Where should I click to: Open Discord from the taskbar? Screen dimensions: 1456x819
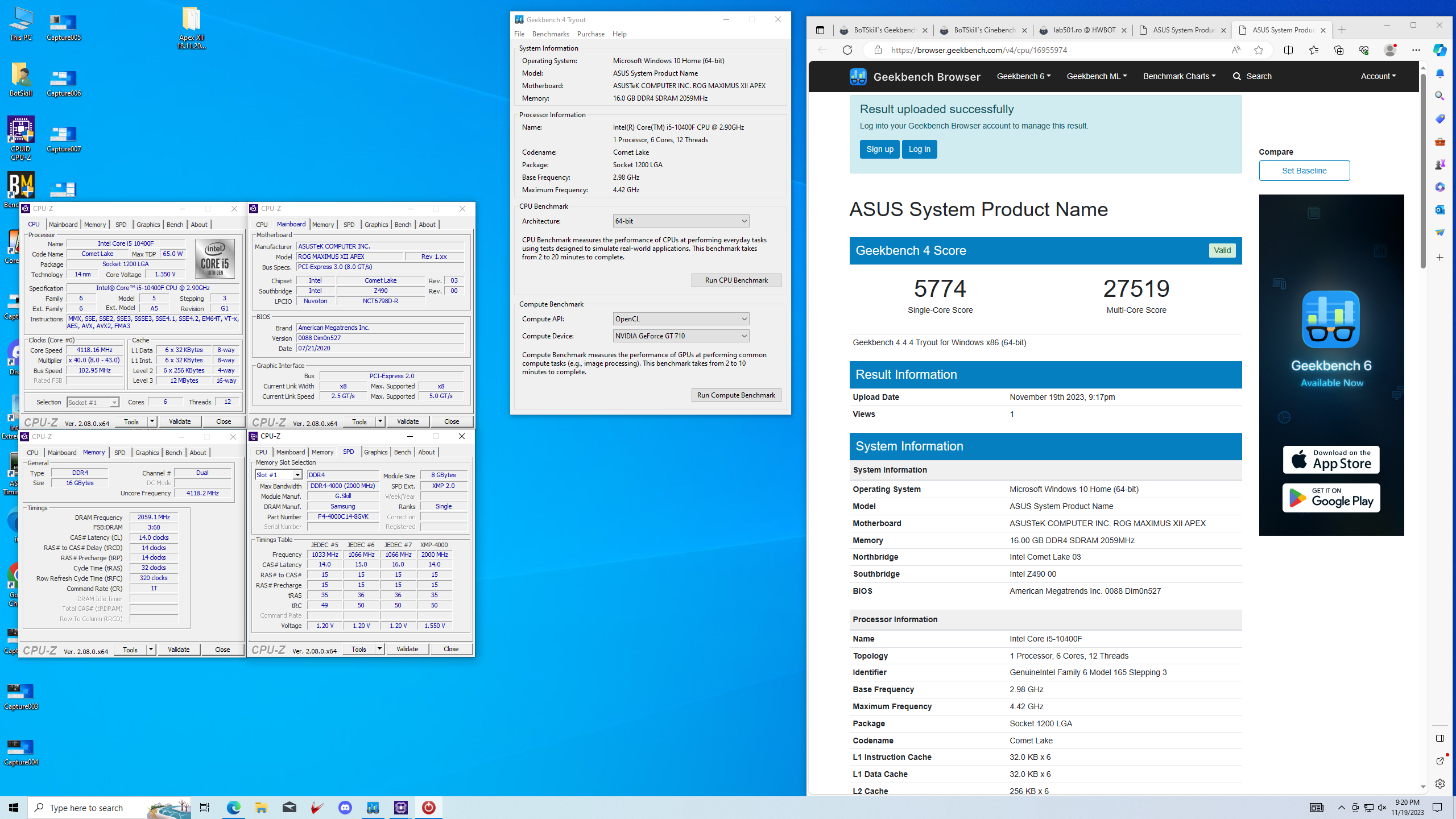345,808
